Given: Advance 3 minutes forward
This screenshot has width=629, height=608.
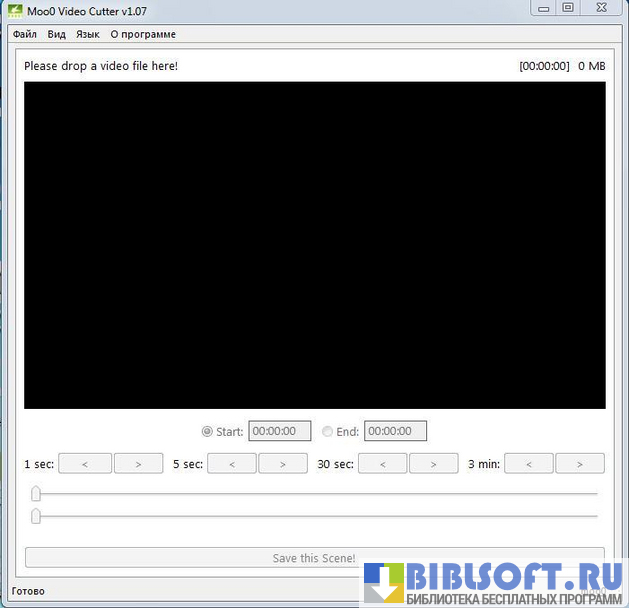Looking at the screenshot, I should point(580,464).
